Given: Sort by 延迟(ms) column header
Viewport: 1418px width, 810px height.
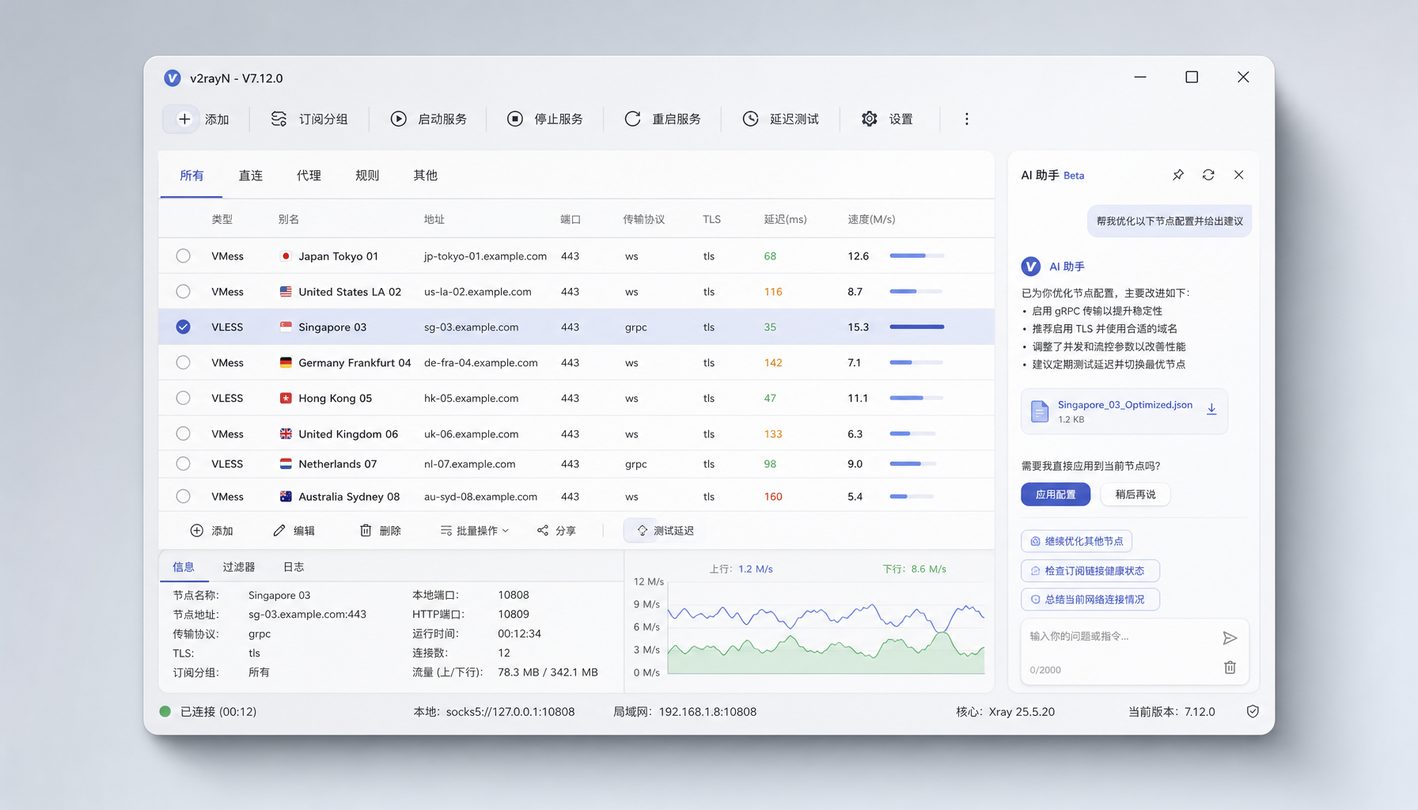Looking at the screenshot, I should point(785,219).
